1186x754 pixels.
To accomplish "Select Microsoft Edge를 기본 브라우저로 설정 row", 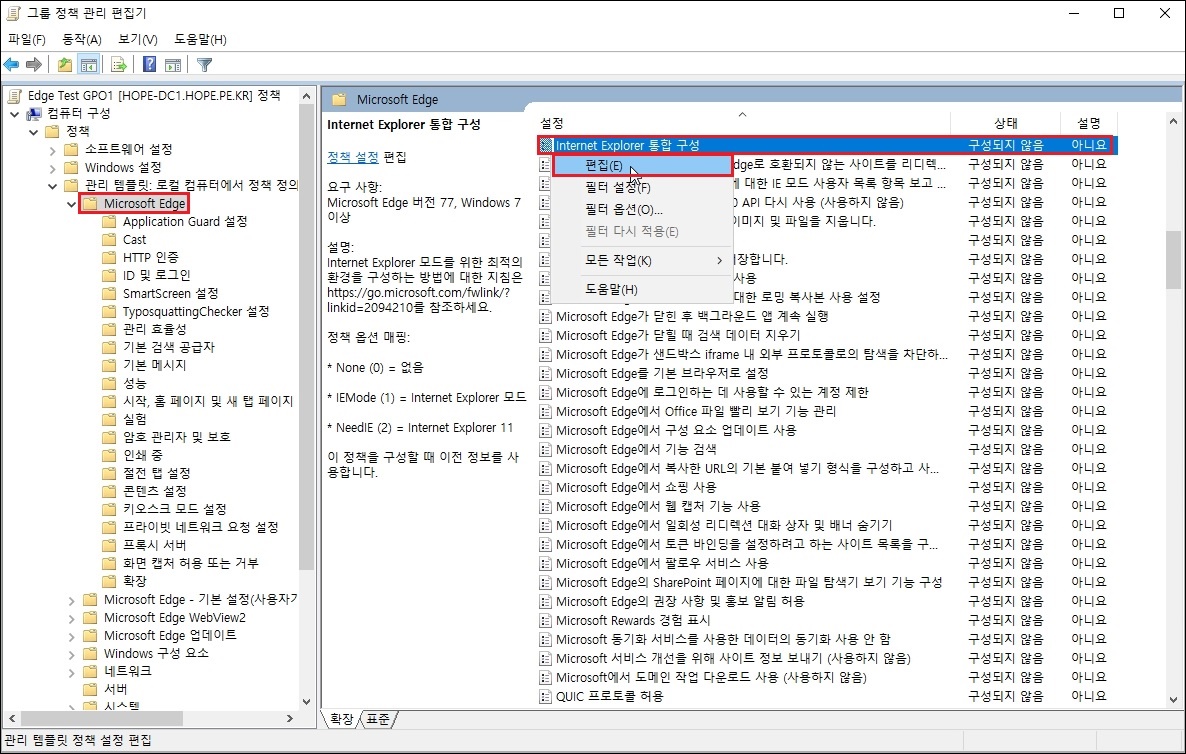I will (827, 374).
